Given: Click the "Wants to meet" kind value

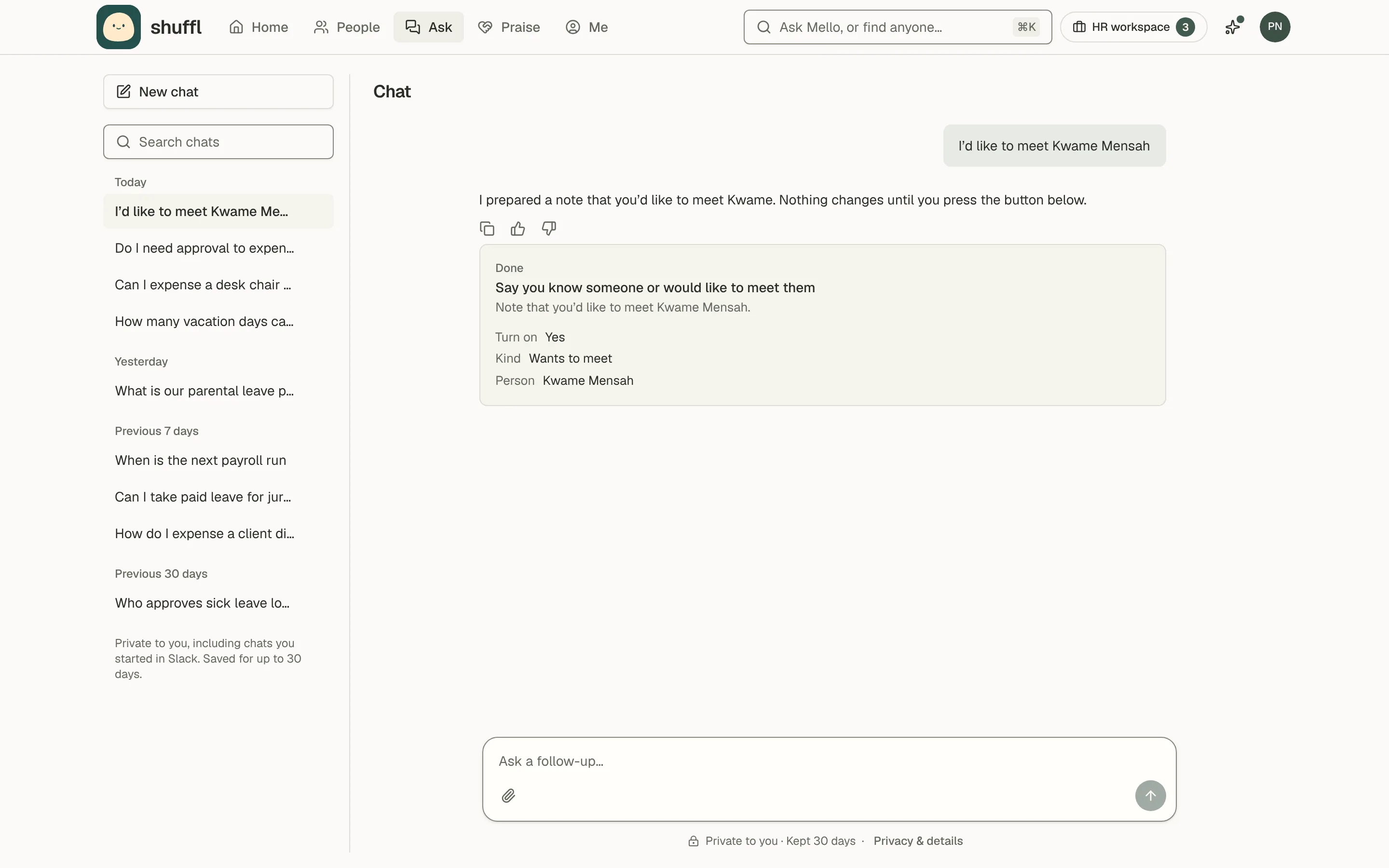Looking at the screenshot, I should pos(570,359).
